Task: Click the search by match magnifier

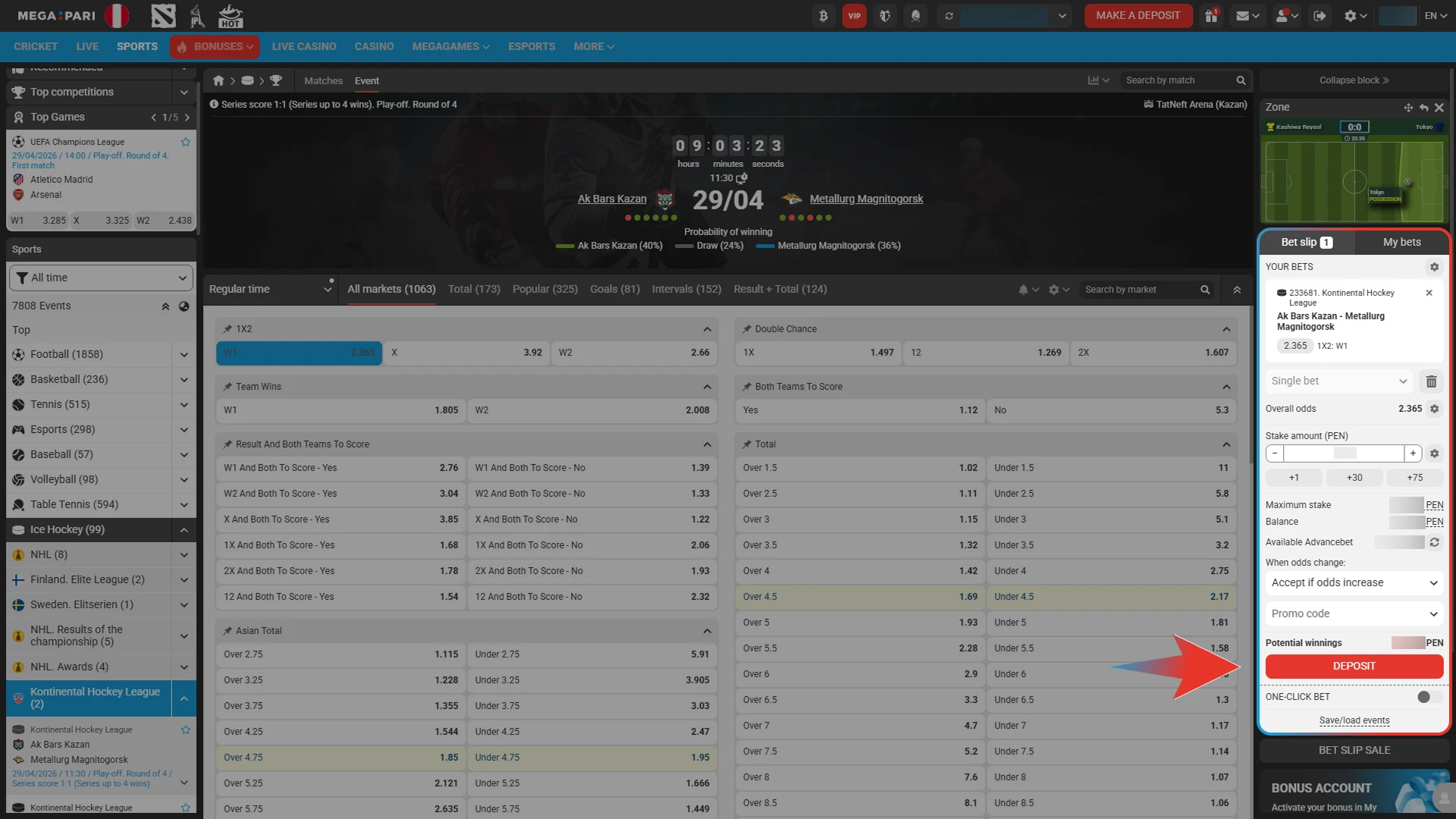Action: click(x=1241, y=80)
